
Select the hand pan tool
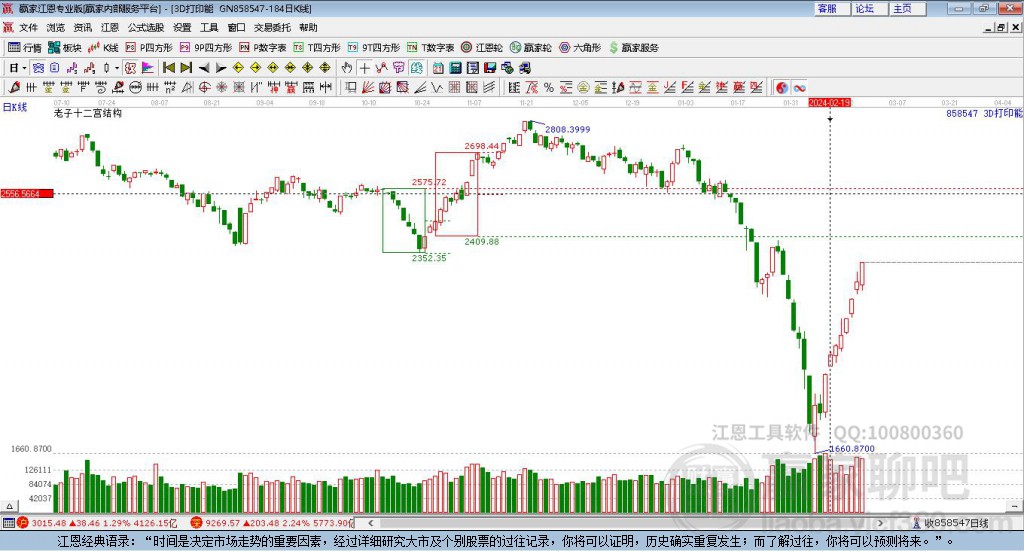pos(347,68)
